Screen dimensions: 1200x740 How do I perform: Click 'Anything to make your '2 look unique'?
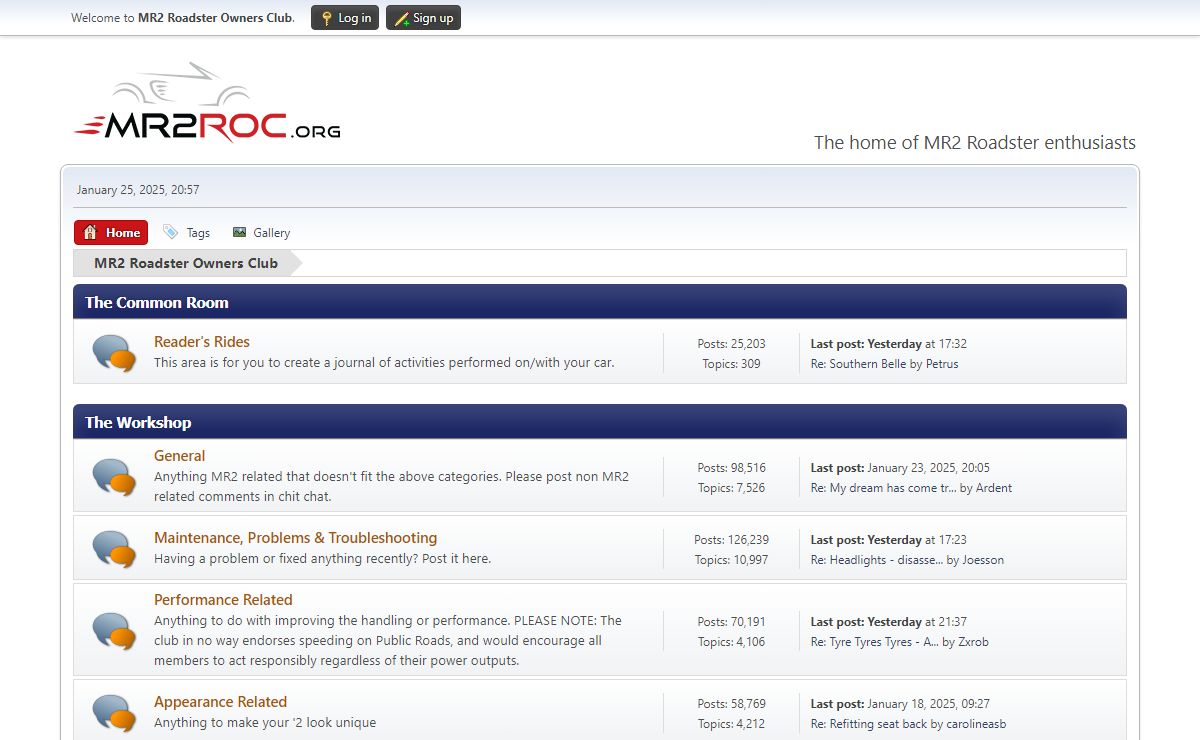click(265, 723)
